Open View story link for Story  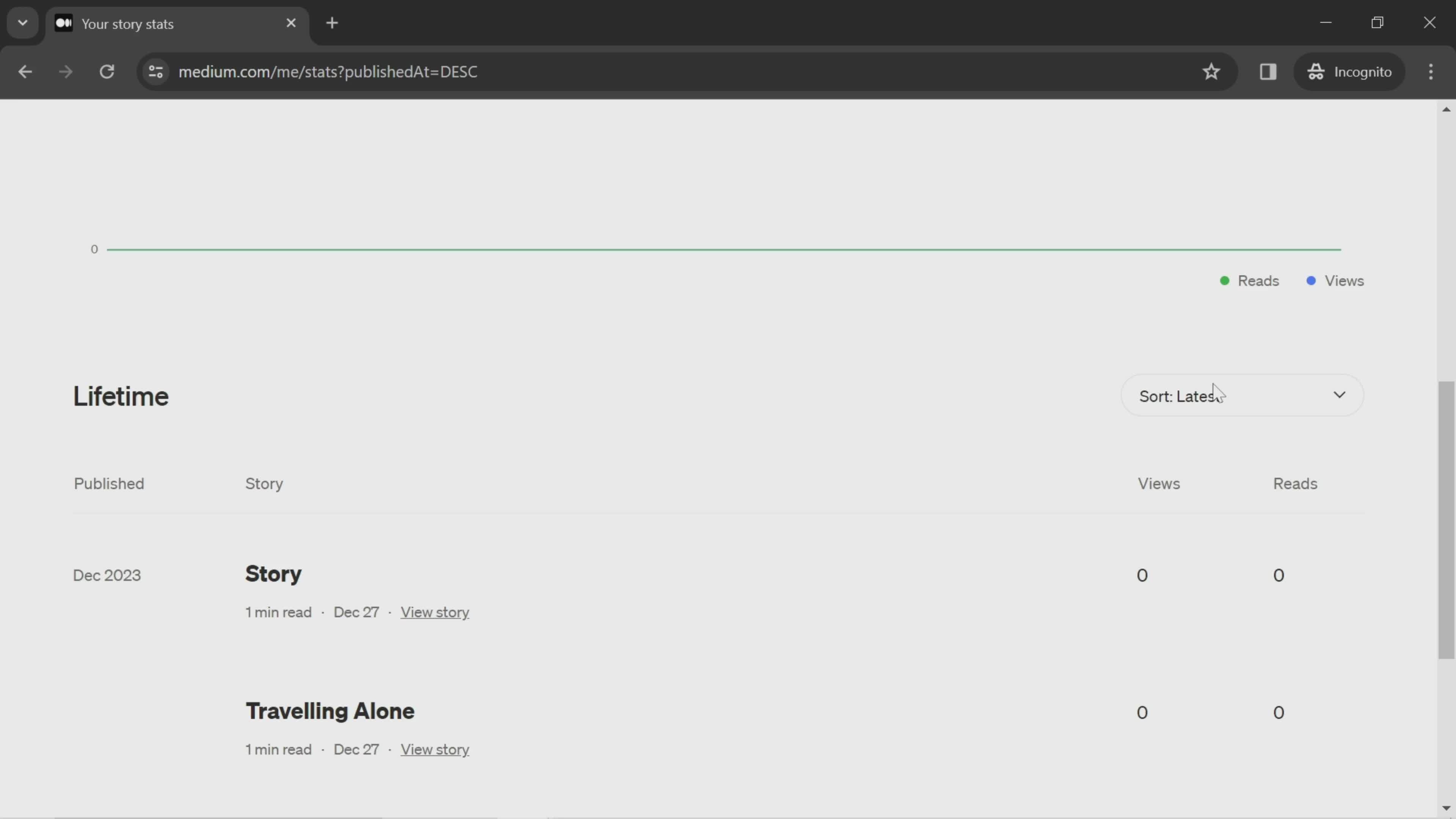pyautogui.click(x=435, y=613)
